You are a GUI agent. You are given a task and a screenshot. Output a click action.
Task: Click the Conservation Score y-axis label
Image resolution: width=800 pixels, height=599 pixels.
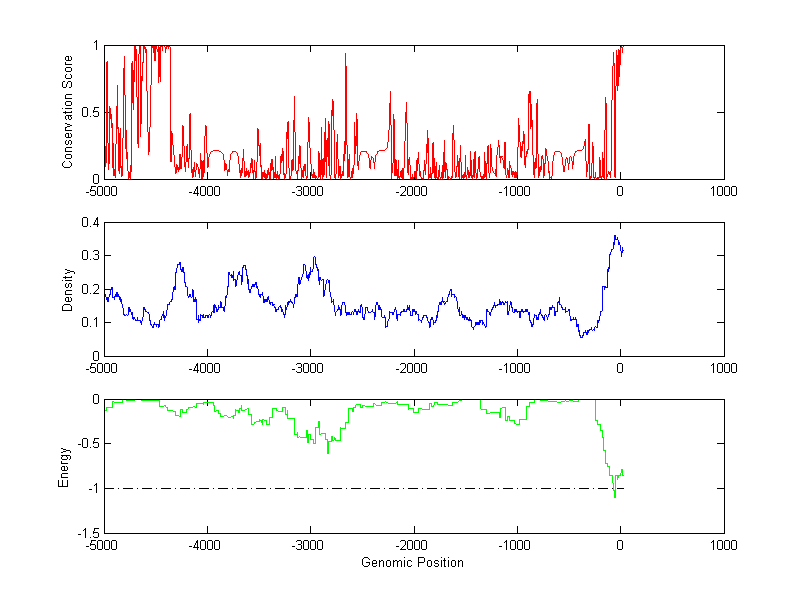(68, 112)
